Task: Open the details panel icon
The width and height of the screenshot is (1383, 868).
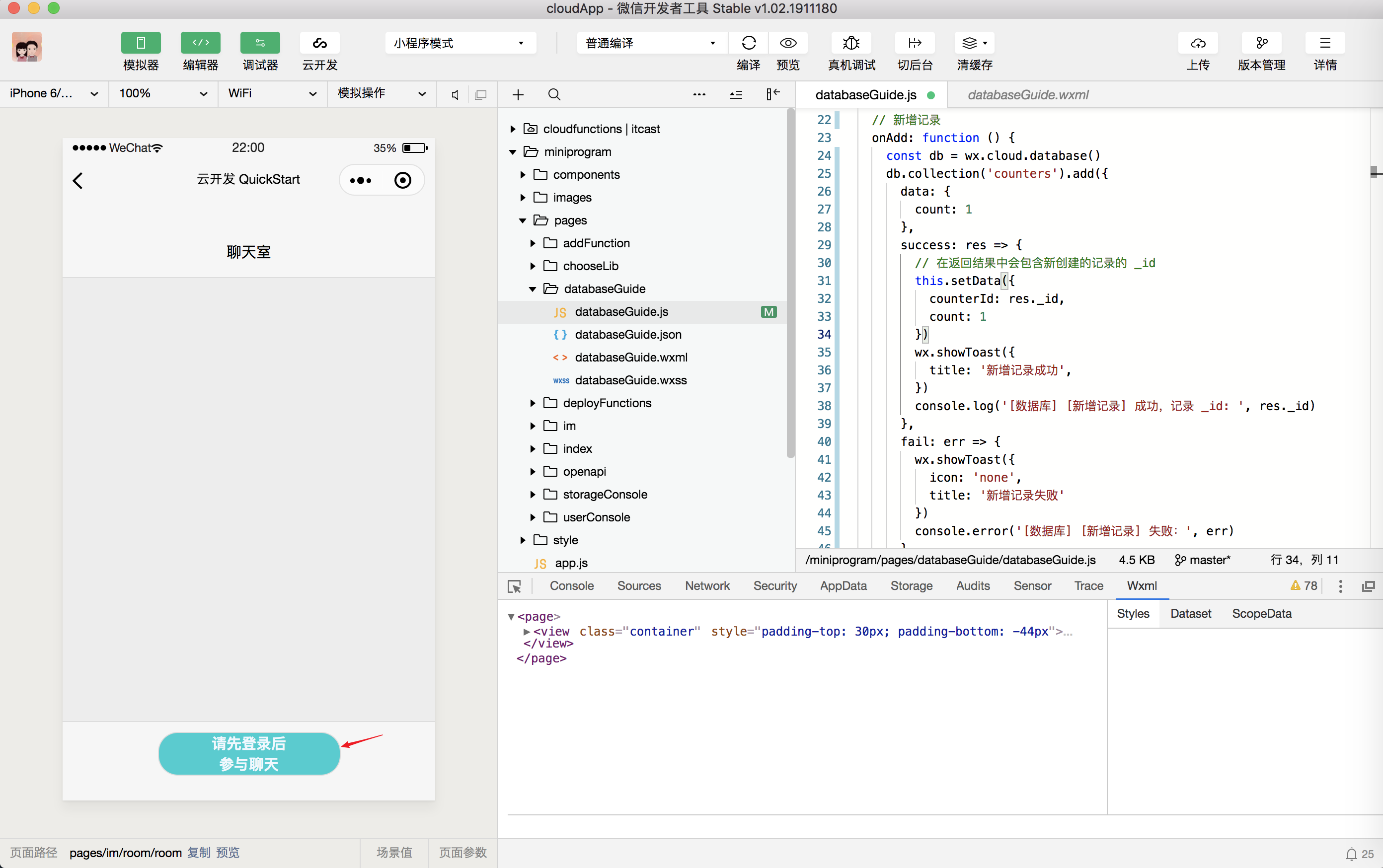Action: pyautogui.click(x=1325, y=43)
